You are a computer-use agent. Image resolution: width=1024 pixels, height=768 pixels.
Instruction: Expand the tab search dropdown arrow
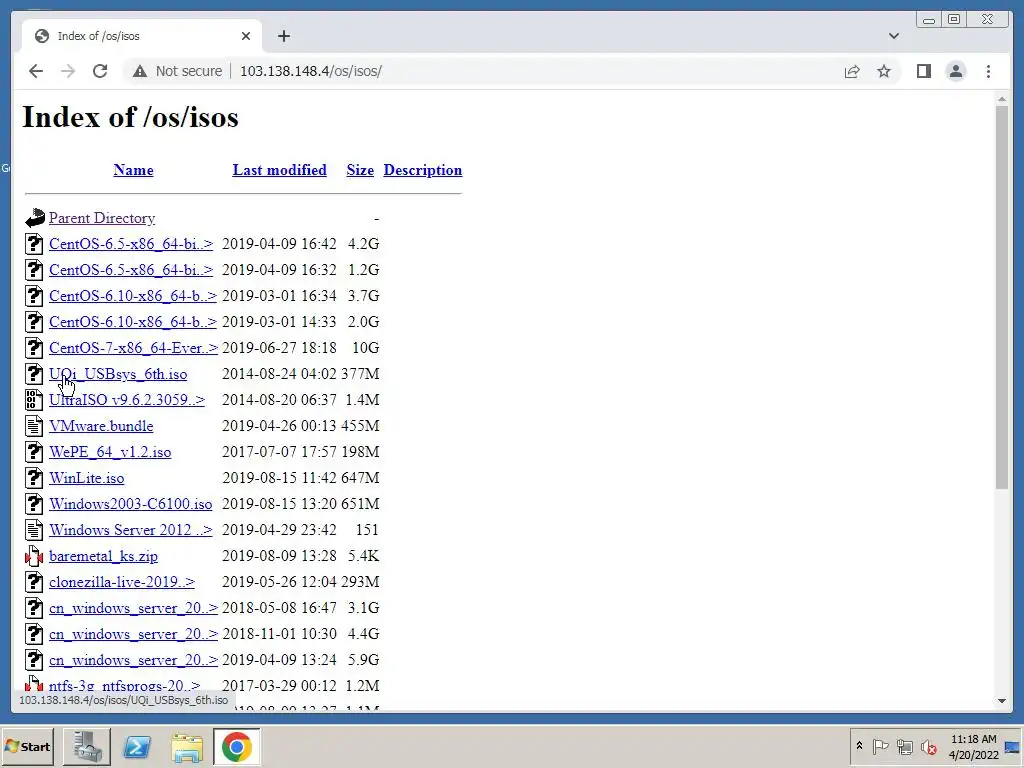[x=893, y=36]
